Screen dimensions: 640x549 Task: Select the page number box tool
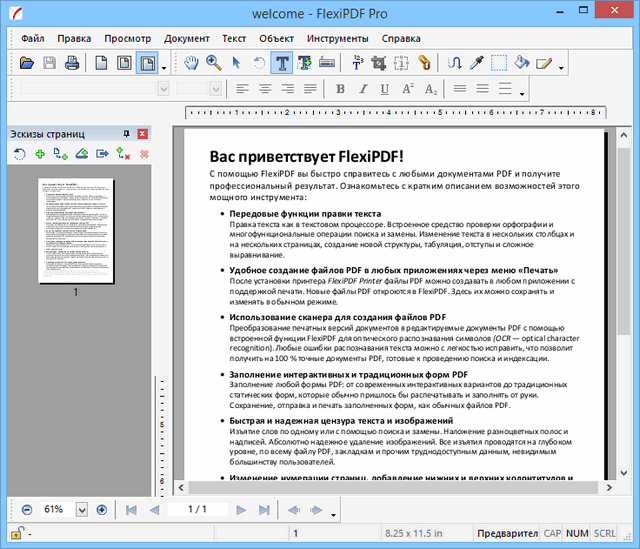pos(401,63)
